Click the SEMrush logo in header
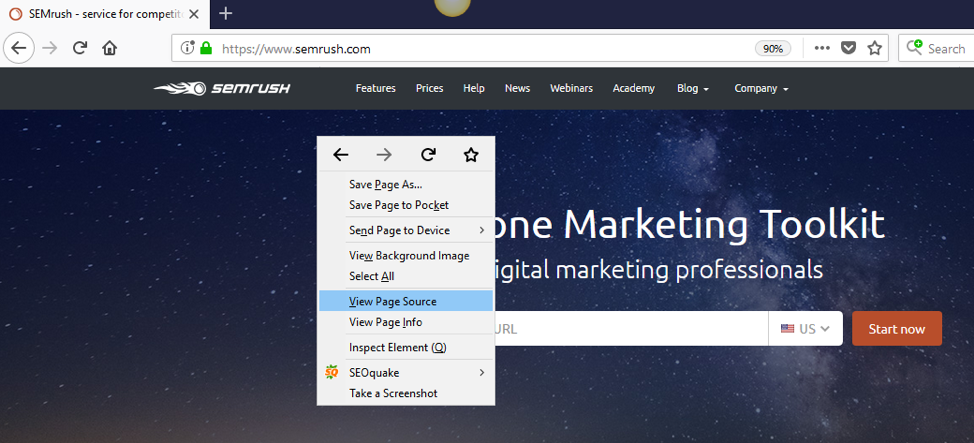974x443 pixels. 222,88
